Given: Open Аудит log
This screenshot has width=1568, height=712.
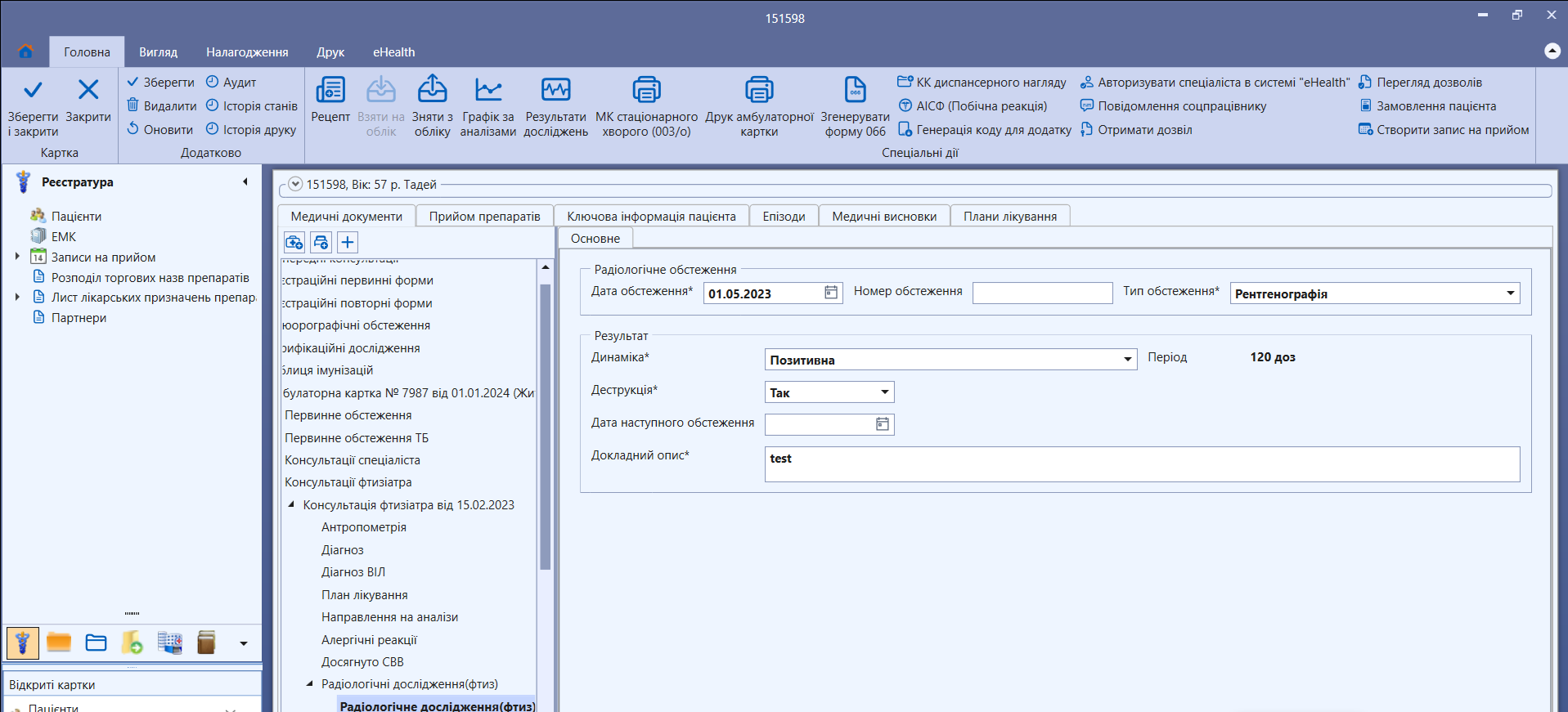Looking at the screenshot, I should coord(231,82).
